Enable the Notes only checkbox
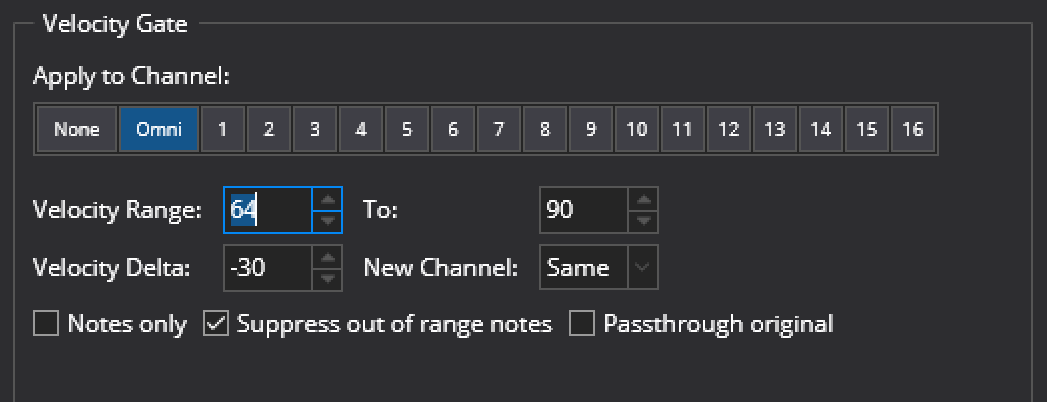This screenshot has height=402, width=1047. click(46, 324)
